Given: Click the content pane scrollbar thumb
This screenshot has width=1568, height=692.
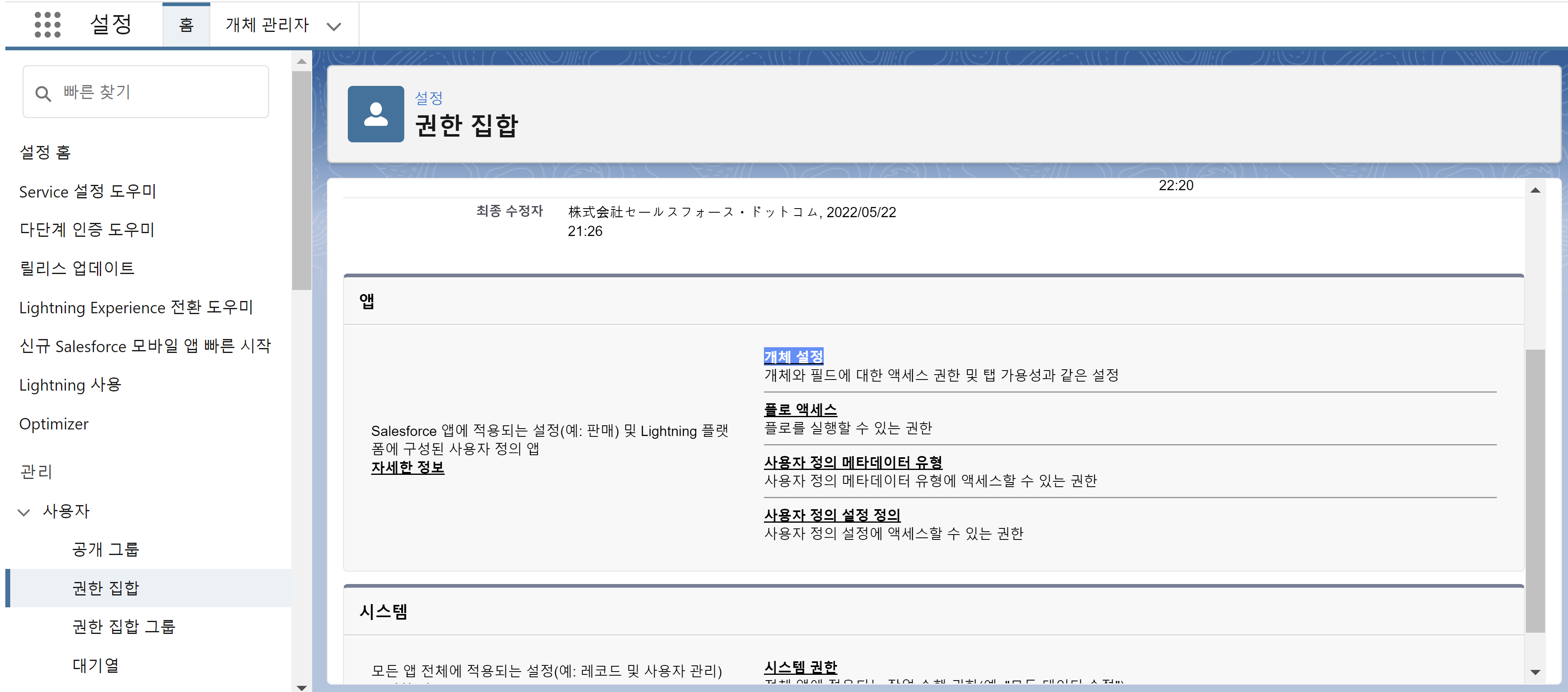Looking at the screenshot, I should point(1535,490).
